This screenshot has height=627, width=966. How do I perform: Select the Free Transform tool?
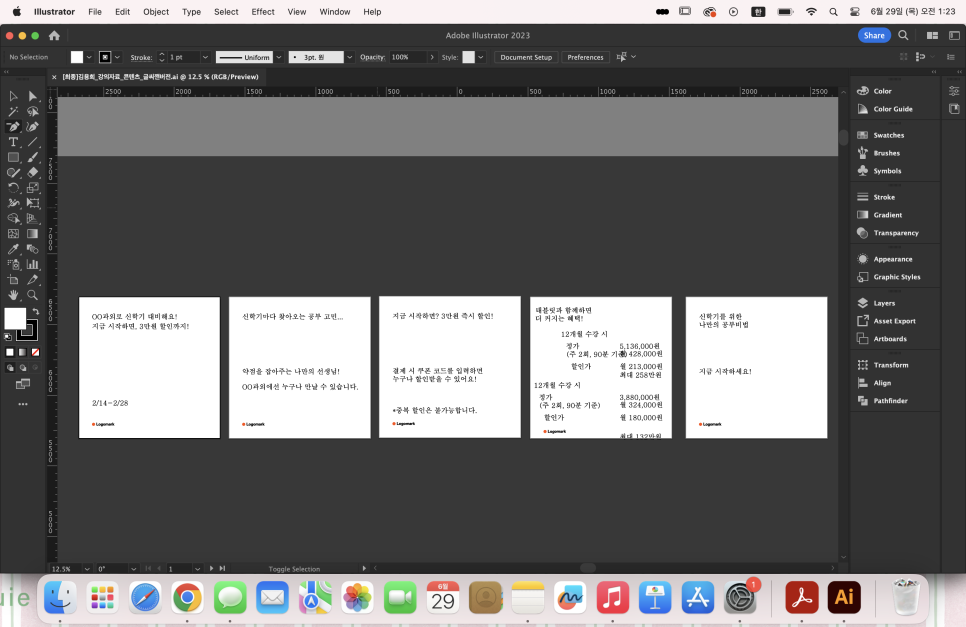33,203
